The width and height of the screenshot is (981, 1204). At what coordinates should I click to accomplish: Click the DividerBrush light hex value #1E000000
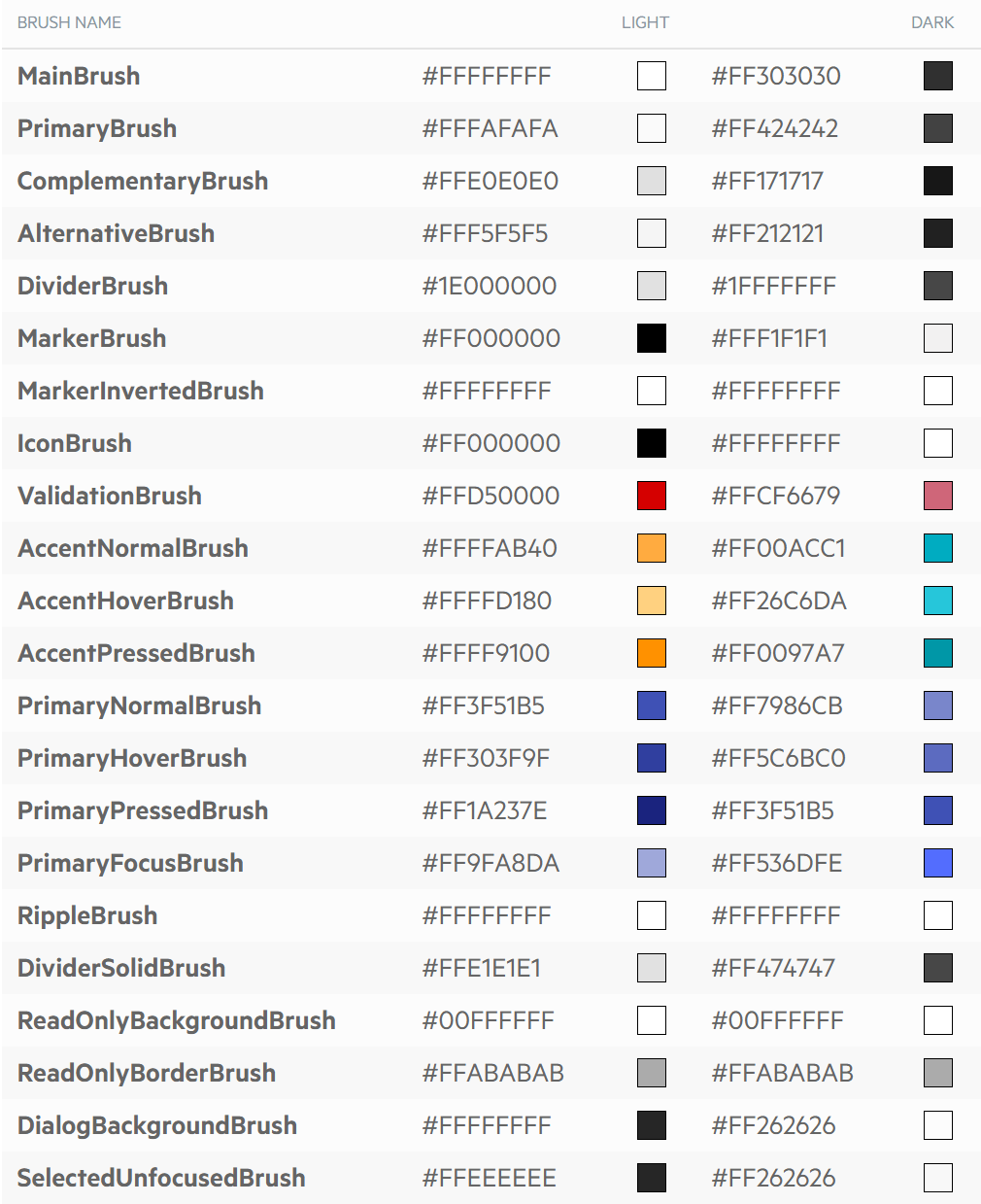point(490,286)
